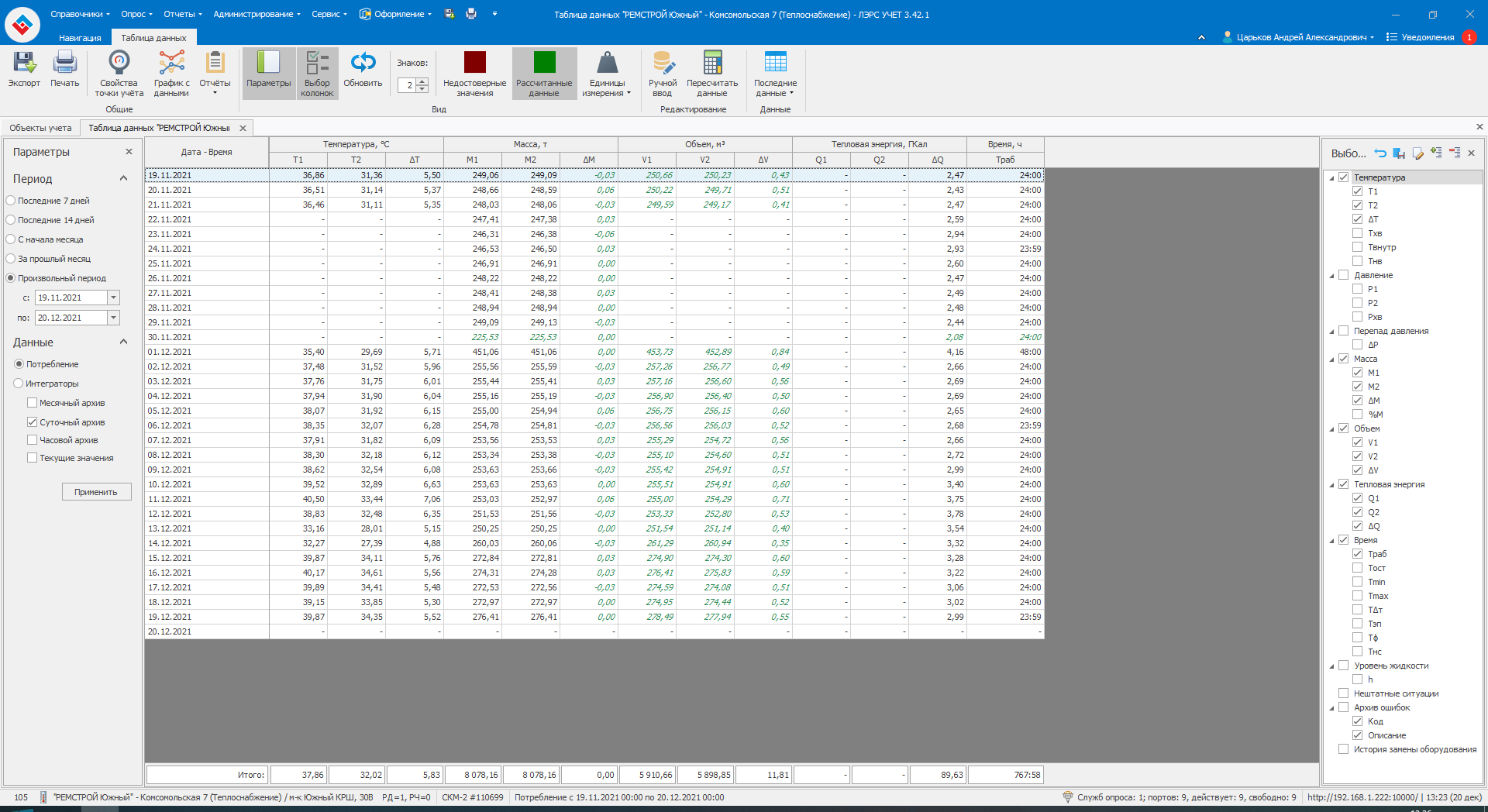The height and width of the screenshot is (812, 1488).
Task: Click the Печать ribbon icon
Action: point(65,70)
